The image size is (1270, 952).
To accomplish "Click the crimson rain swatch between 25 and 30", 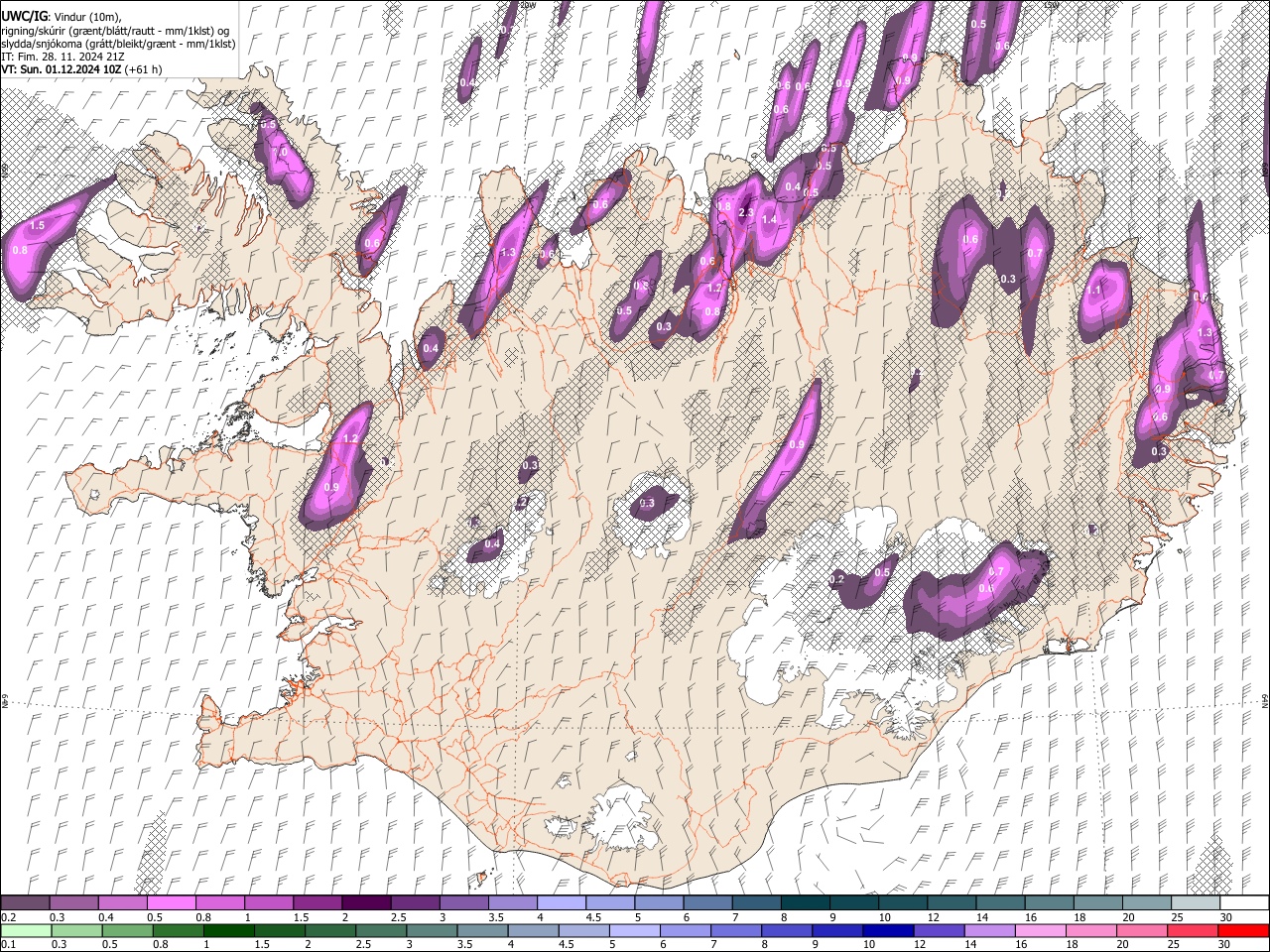I will tap(1193, 930).
